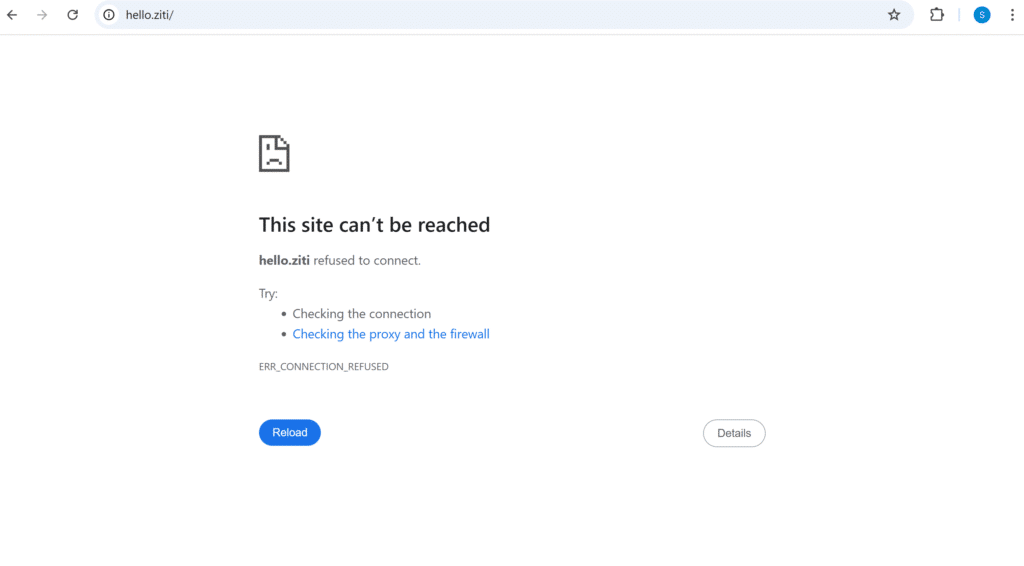Click the "refused to connect." message
This screenshot has width=1024, height=566.
click(368, 261)
